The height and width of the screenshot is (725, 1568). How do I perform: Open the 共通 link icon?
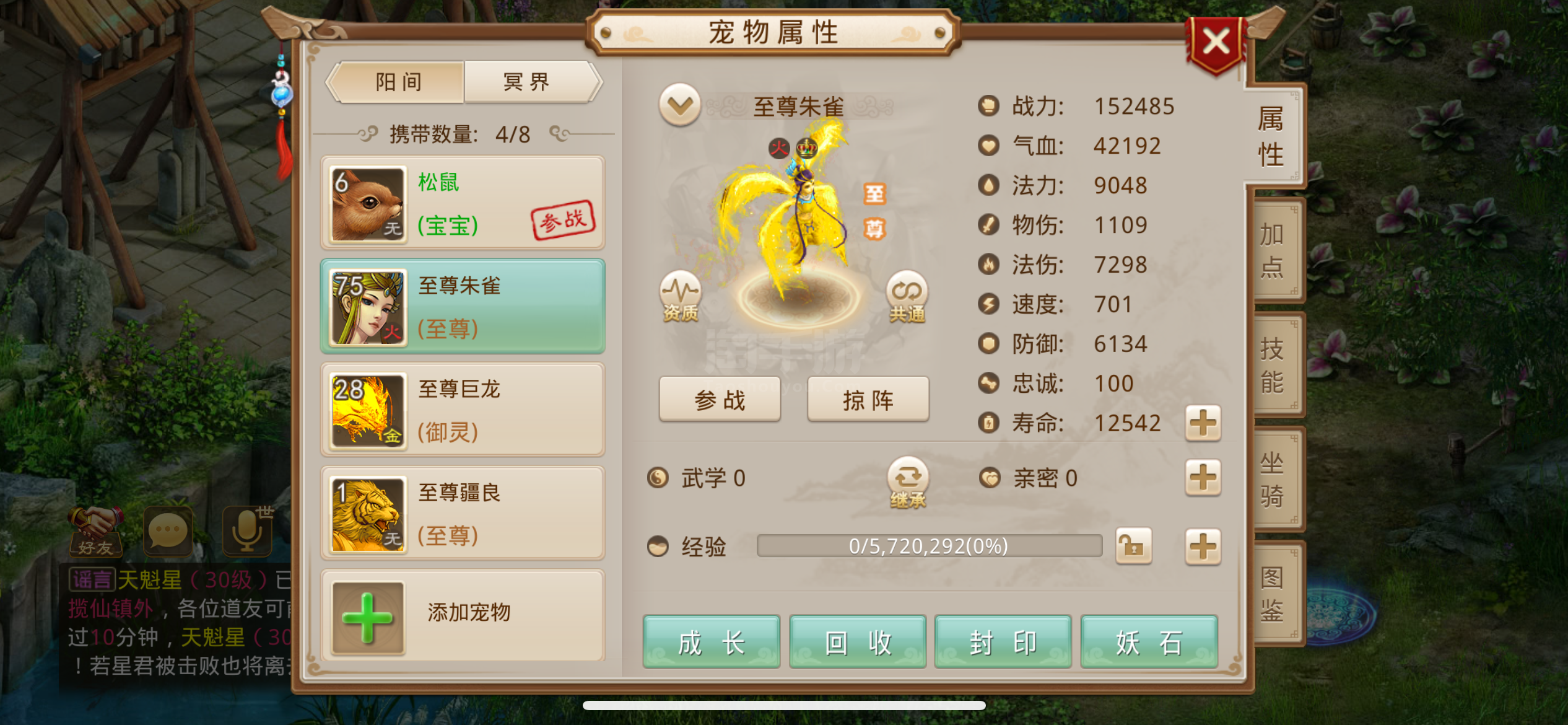point(907,296)
